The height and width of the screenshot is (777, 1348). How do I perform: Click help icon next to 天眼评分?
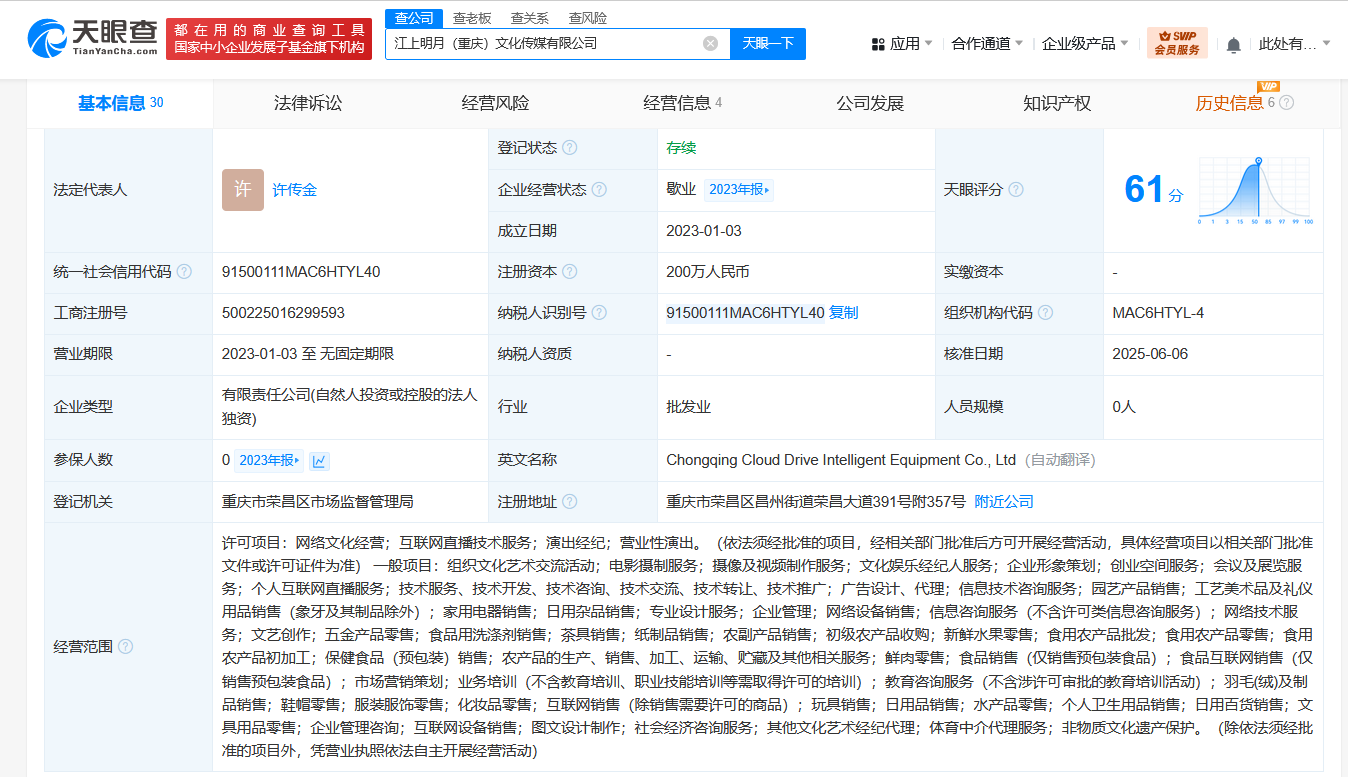(1015, 190)
